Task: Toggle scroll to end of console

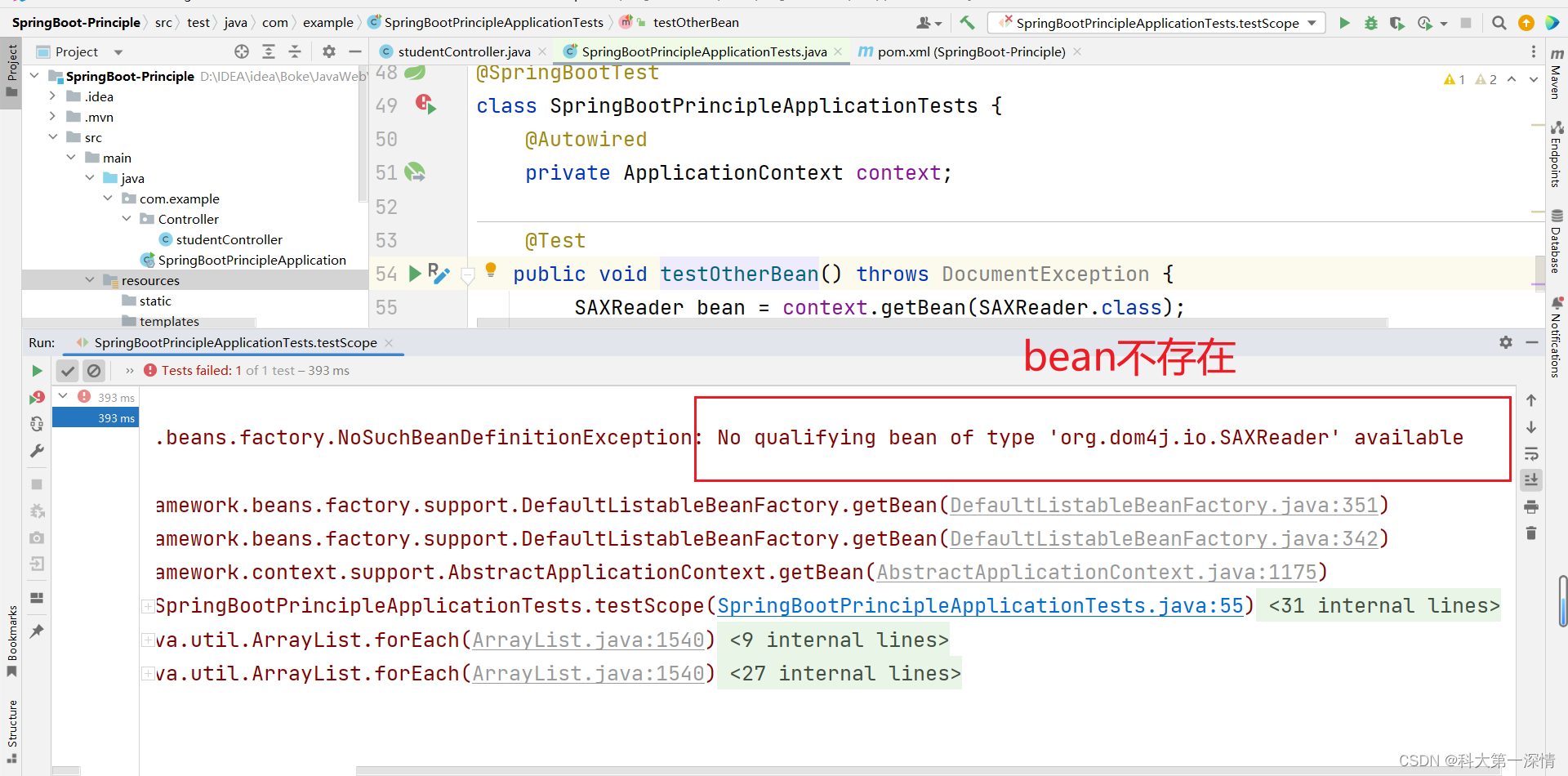Action: pos(1531,480)
